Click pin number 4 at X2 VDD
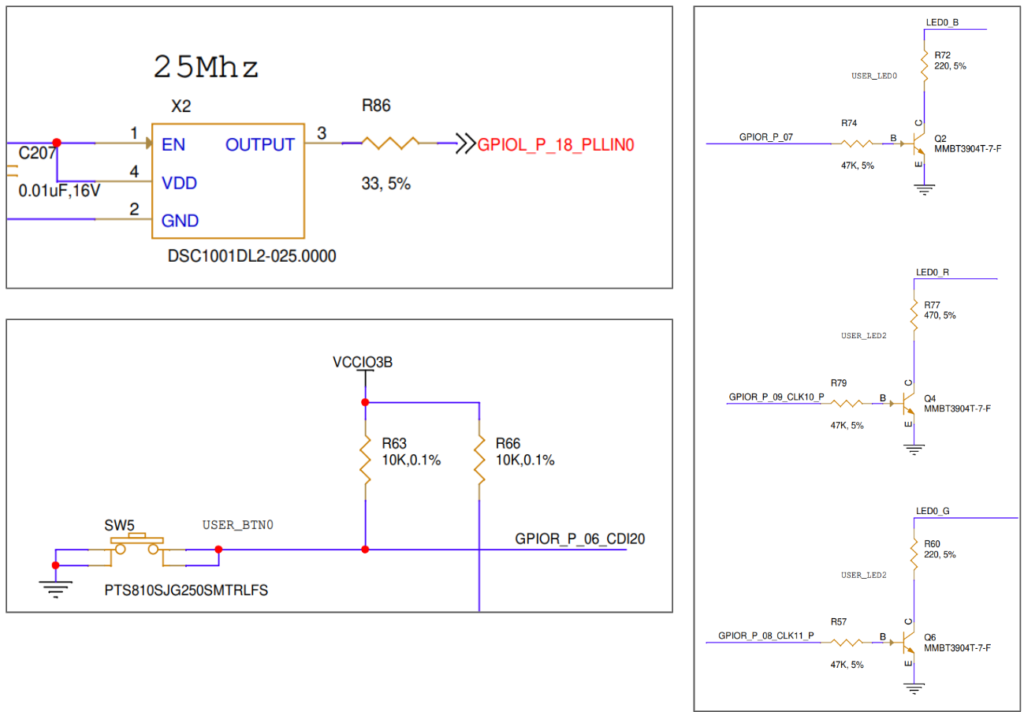 [134, 172]
